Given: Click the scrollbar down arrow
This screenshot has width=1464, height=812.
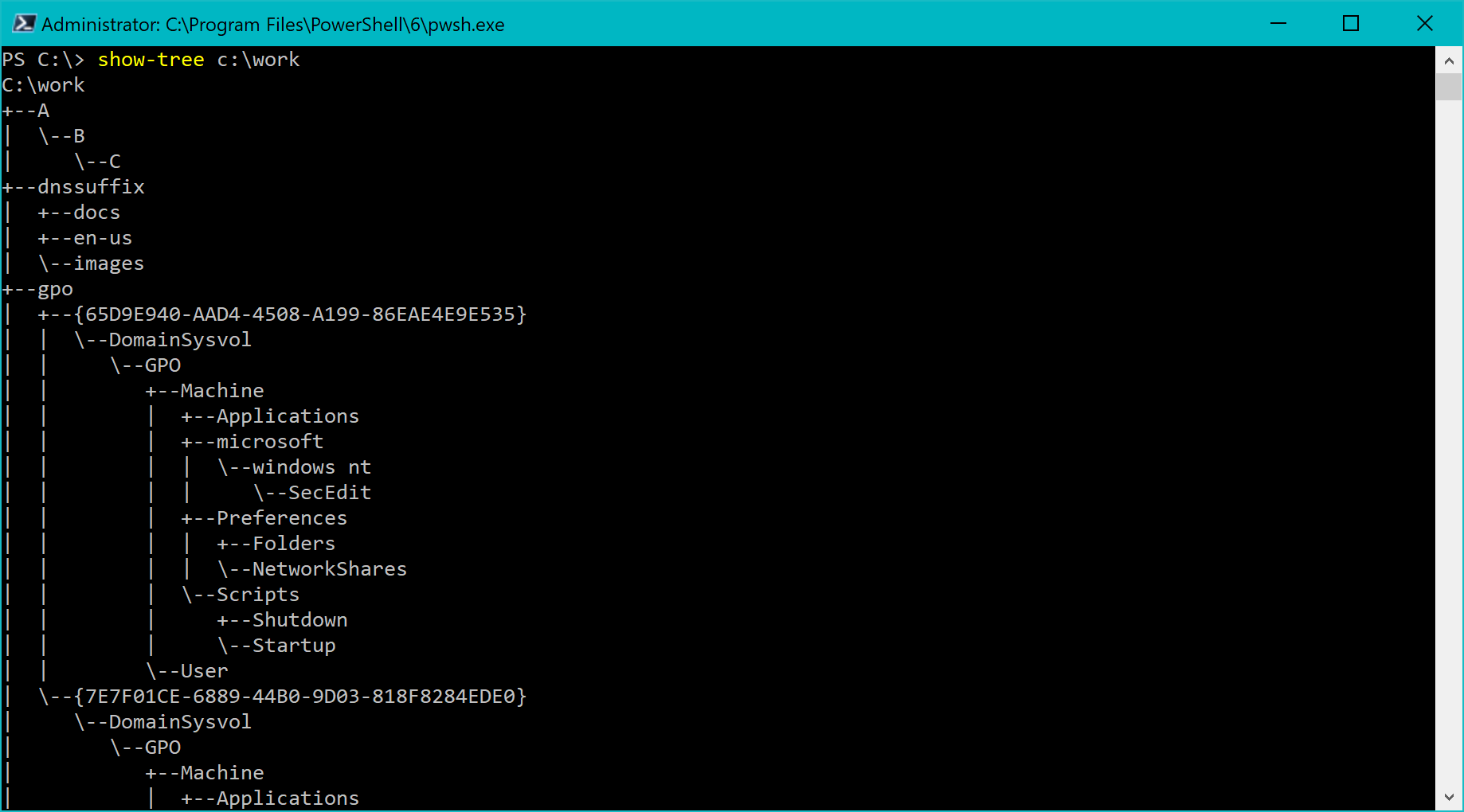Looking at the screenshot, I should point(1448,794).
